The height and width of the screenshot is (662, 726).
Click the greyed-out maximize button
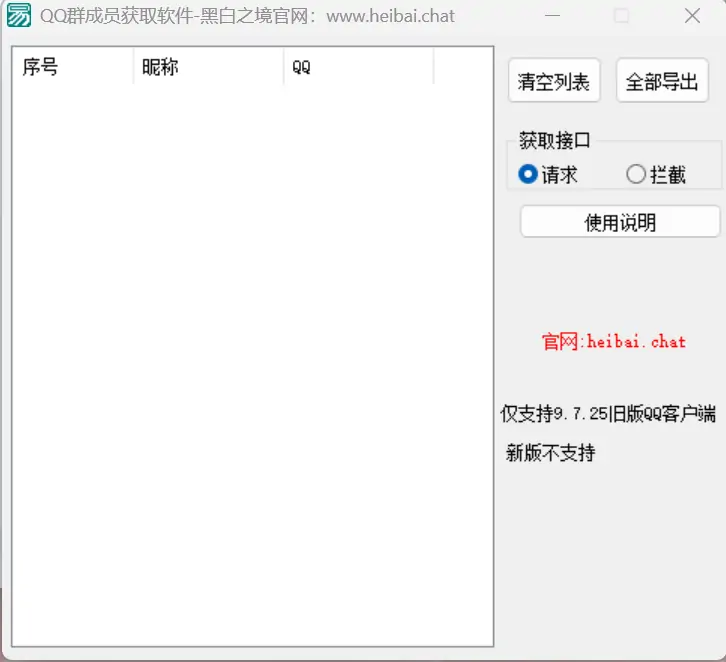pyautogui.click(x=621, y=16)
